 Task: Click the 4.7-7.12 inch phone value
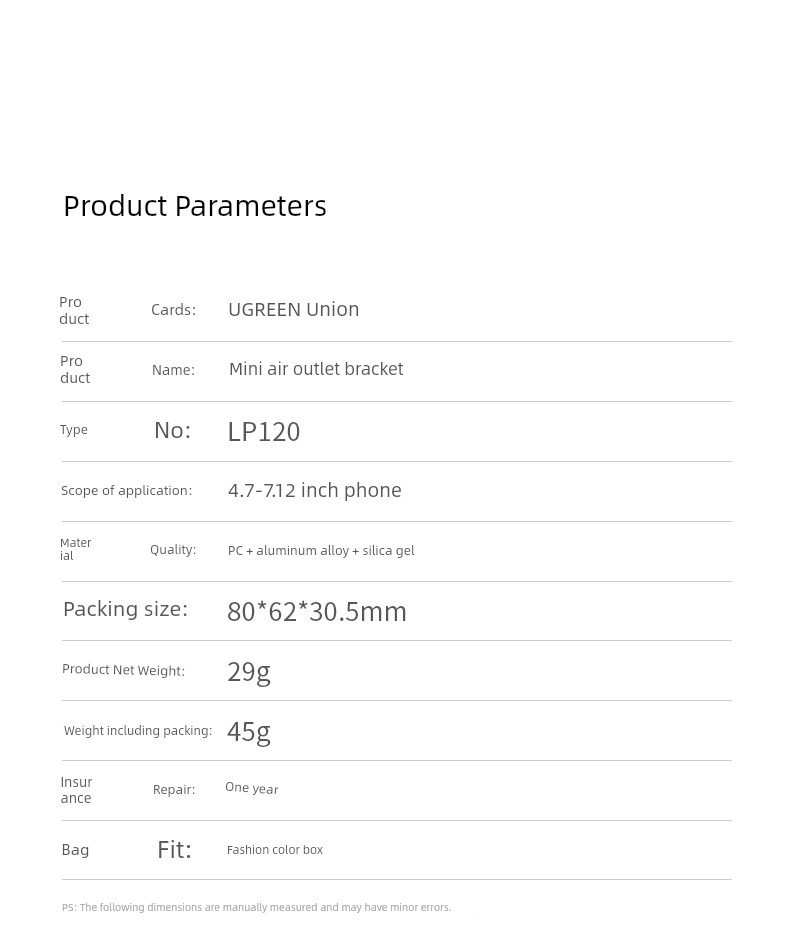[x=315, y=490]
